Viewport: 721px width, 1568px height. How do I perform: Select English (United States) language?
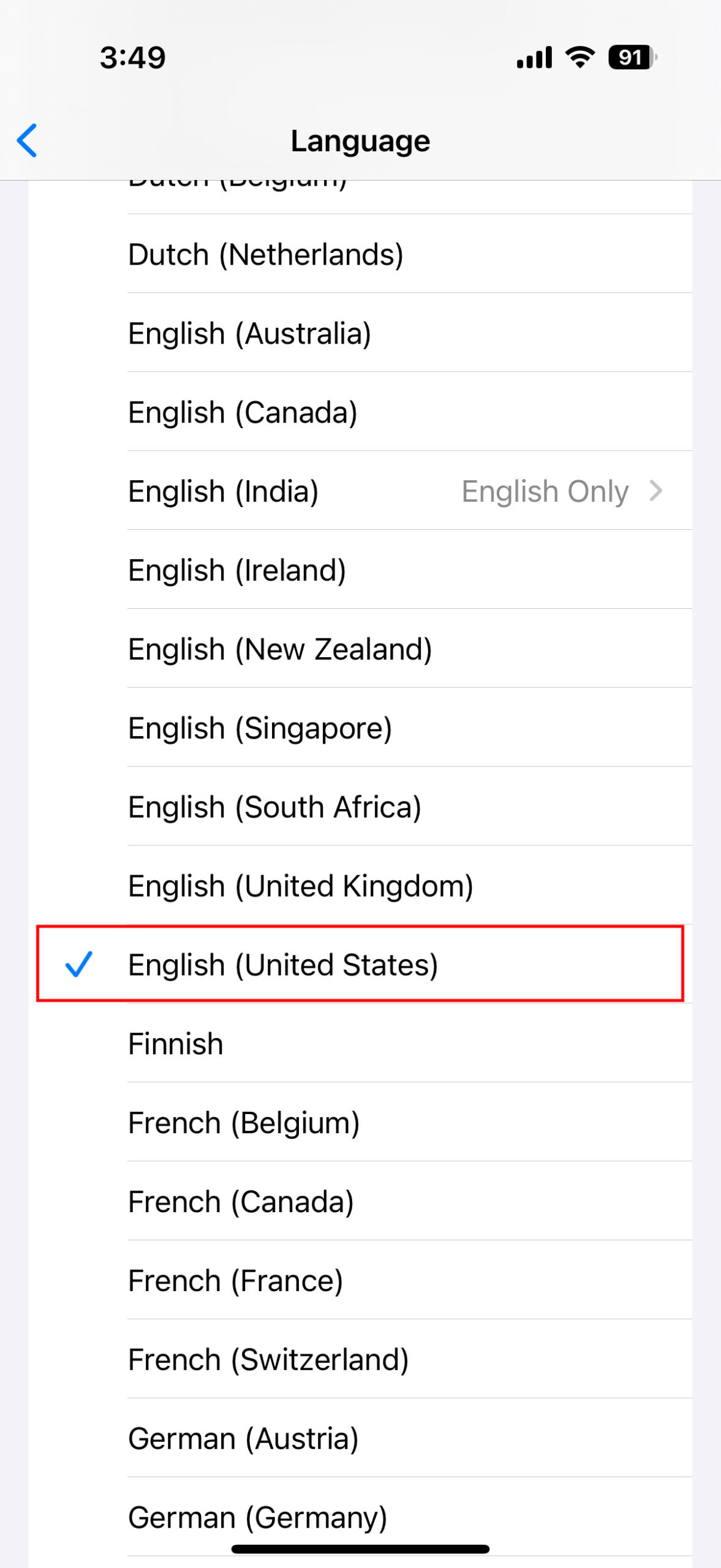(x=282, y=965)
